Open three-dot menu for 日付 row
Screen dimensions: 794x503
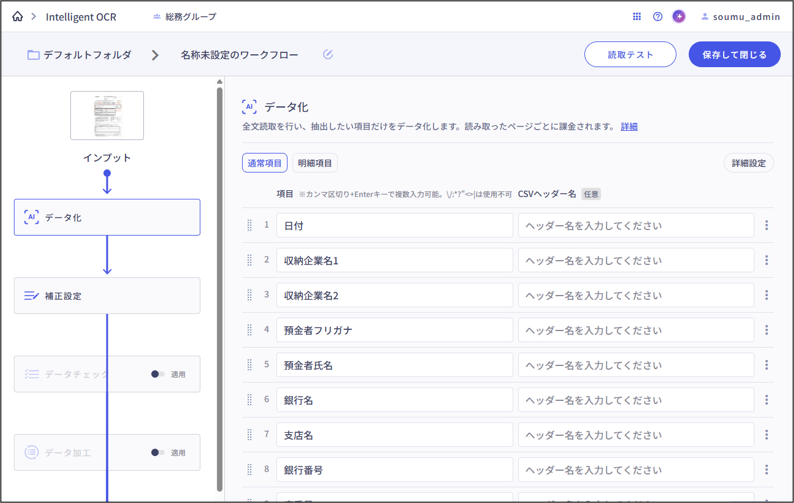pos(767,226)
